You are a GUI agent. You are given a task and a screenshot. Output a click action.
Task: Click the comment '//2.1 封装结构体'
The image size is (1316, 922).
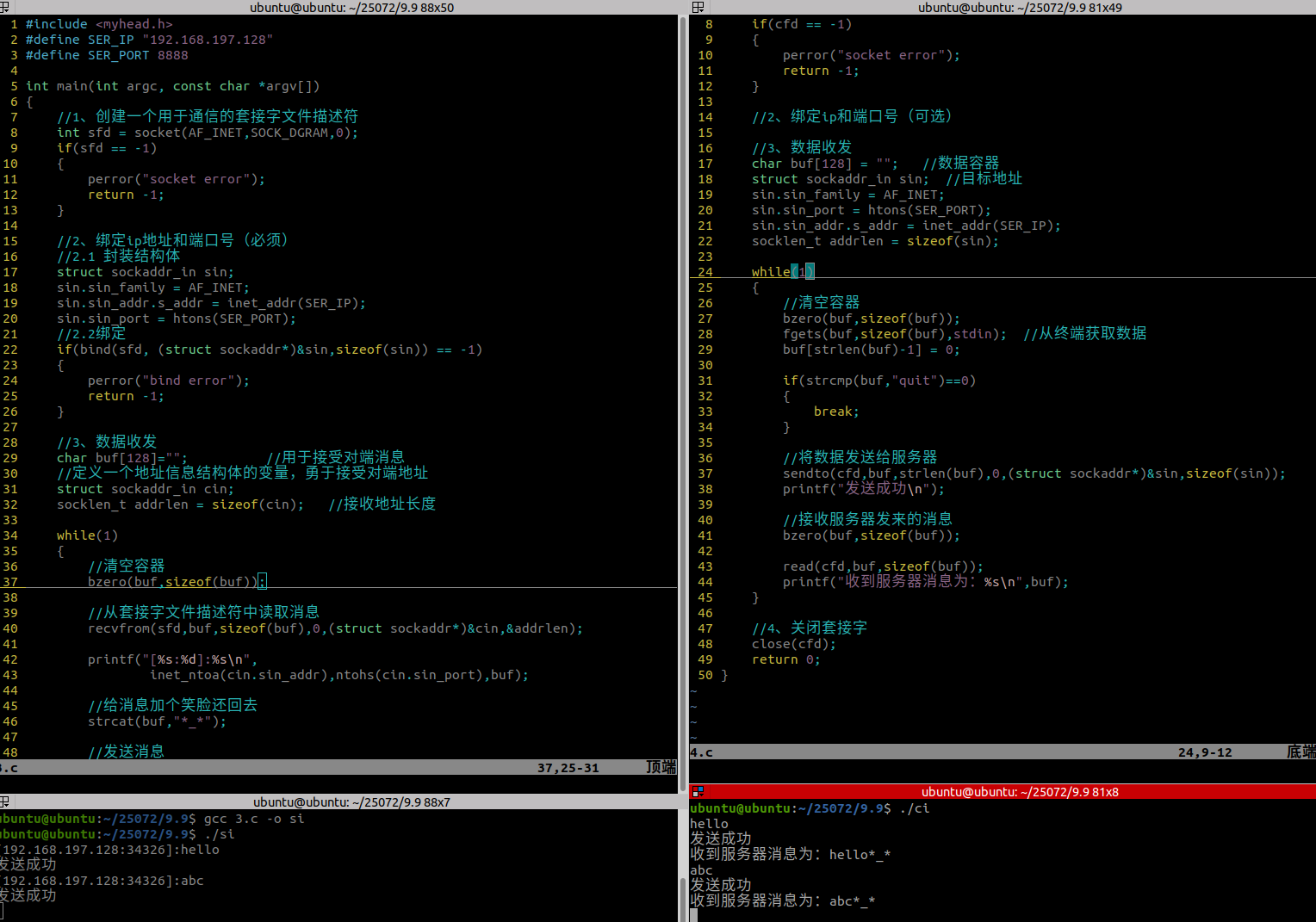point(119,257)
